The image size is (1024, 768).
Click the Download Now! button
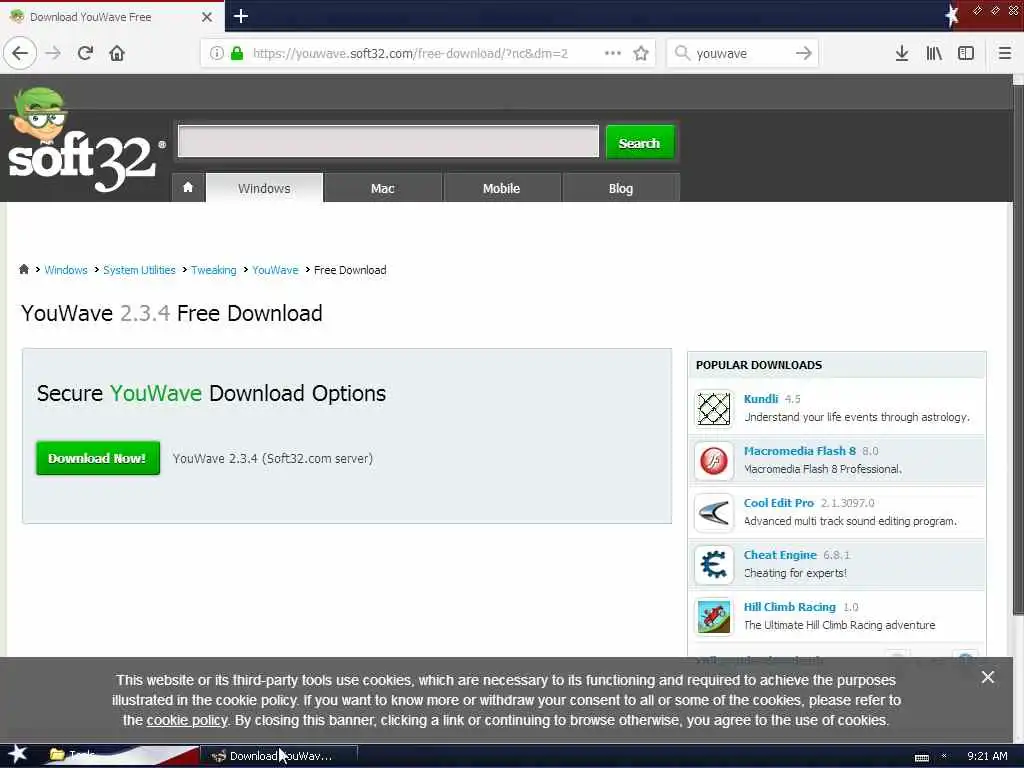click(x=97, y=458)
